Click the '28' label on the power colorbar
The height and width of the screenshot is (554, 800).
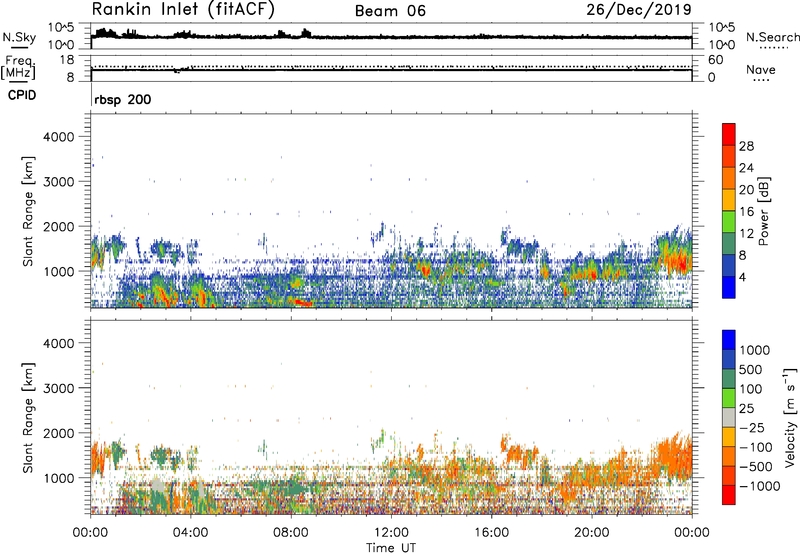tap(746, 146)
